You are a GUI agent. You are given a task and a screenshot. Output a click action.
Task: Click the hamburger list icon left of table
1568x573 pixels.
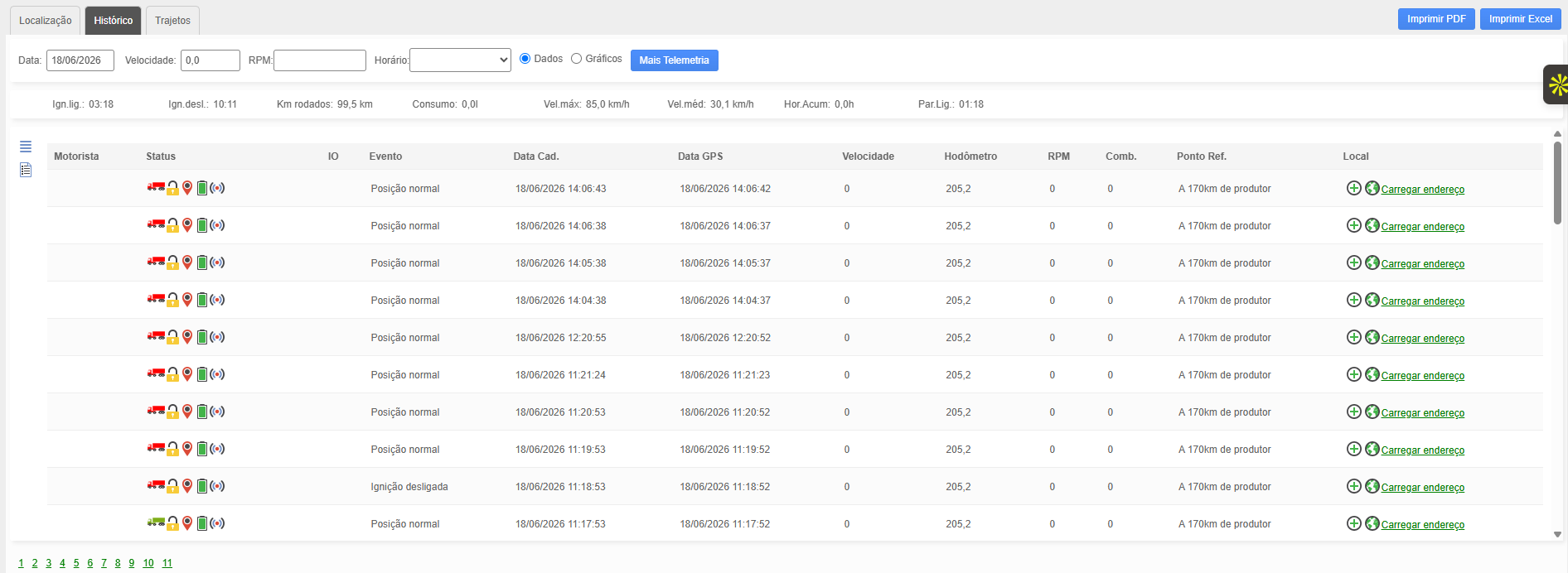[26, 147]
